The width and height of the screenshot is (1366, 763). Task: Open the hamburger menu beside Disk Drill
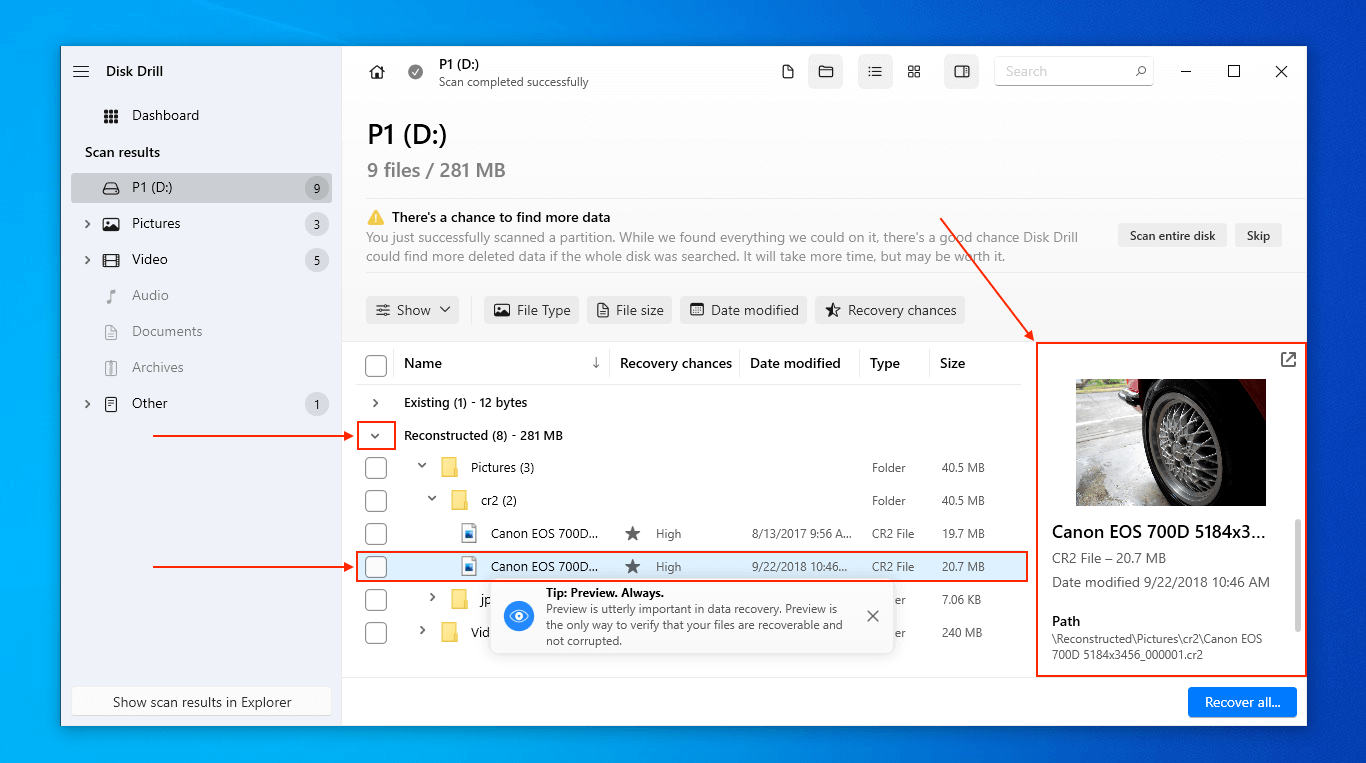point(81,72)
